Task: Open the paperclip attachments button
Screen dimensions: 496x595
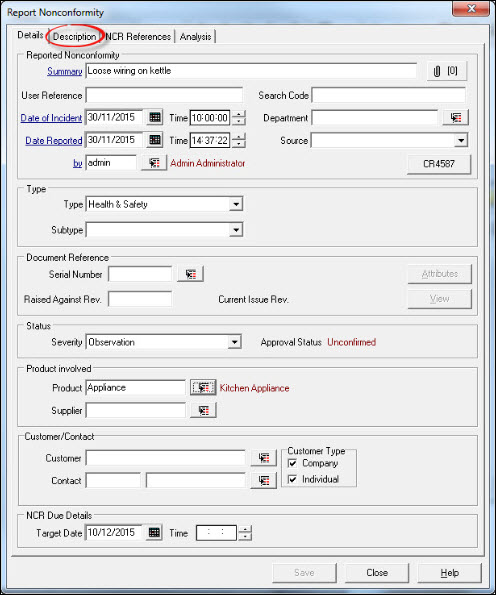Action: 446,71
